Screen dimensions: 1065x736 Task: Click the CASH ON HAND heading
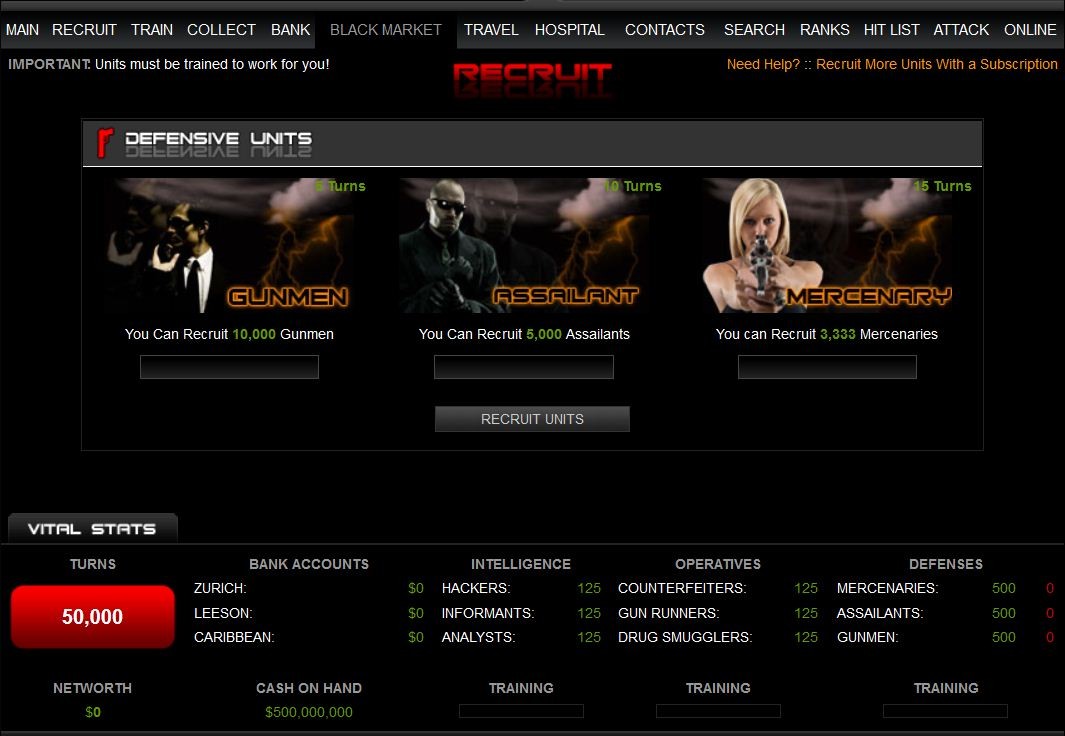tap(309, 688)
